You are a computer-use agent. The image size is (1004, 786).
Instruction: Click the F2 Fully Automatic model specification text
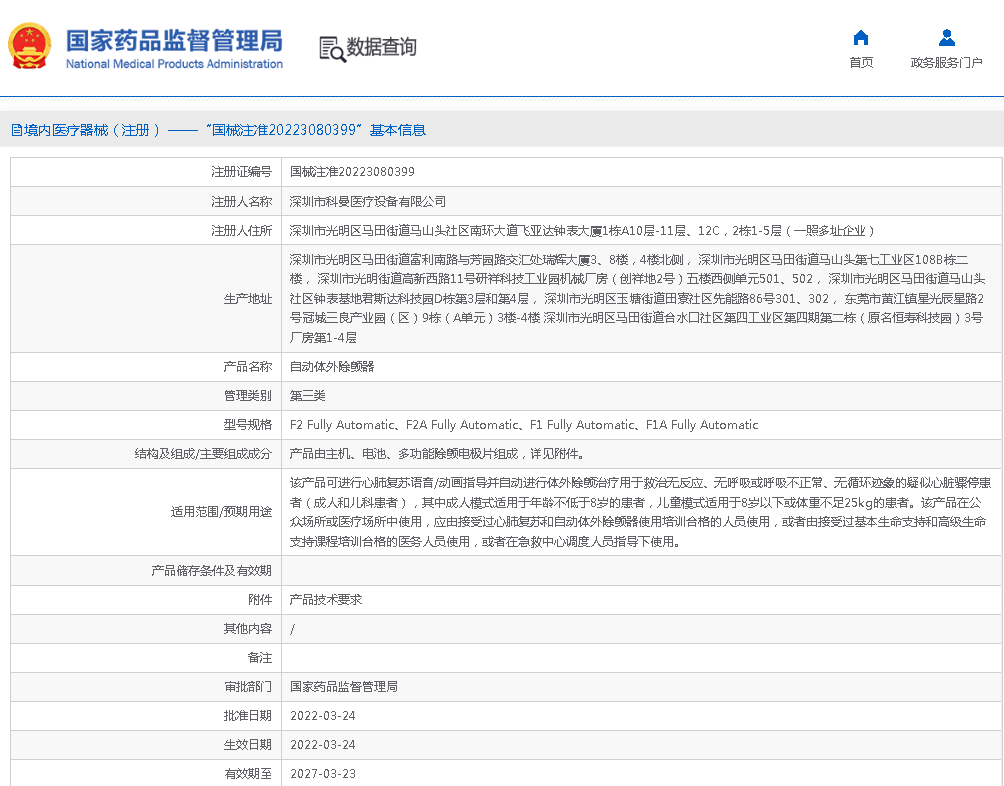coord(344,425)
